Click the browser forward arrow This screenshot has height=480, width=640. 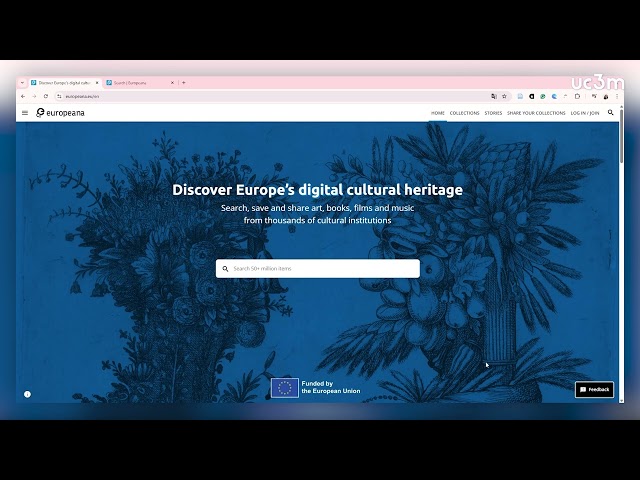coord(34,96)
